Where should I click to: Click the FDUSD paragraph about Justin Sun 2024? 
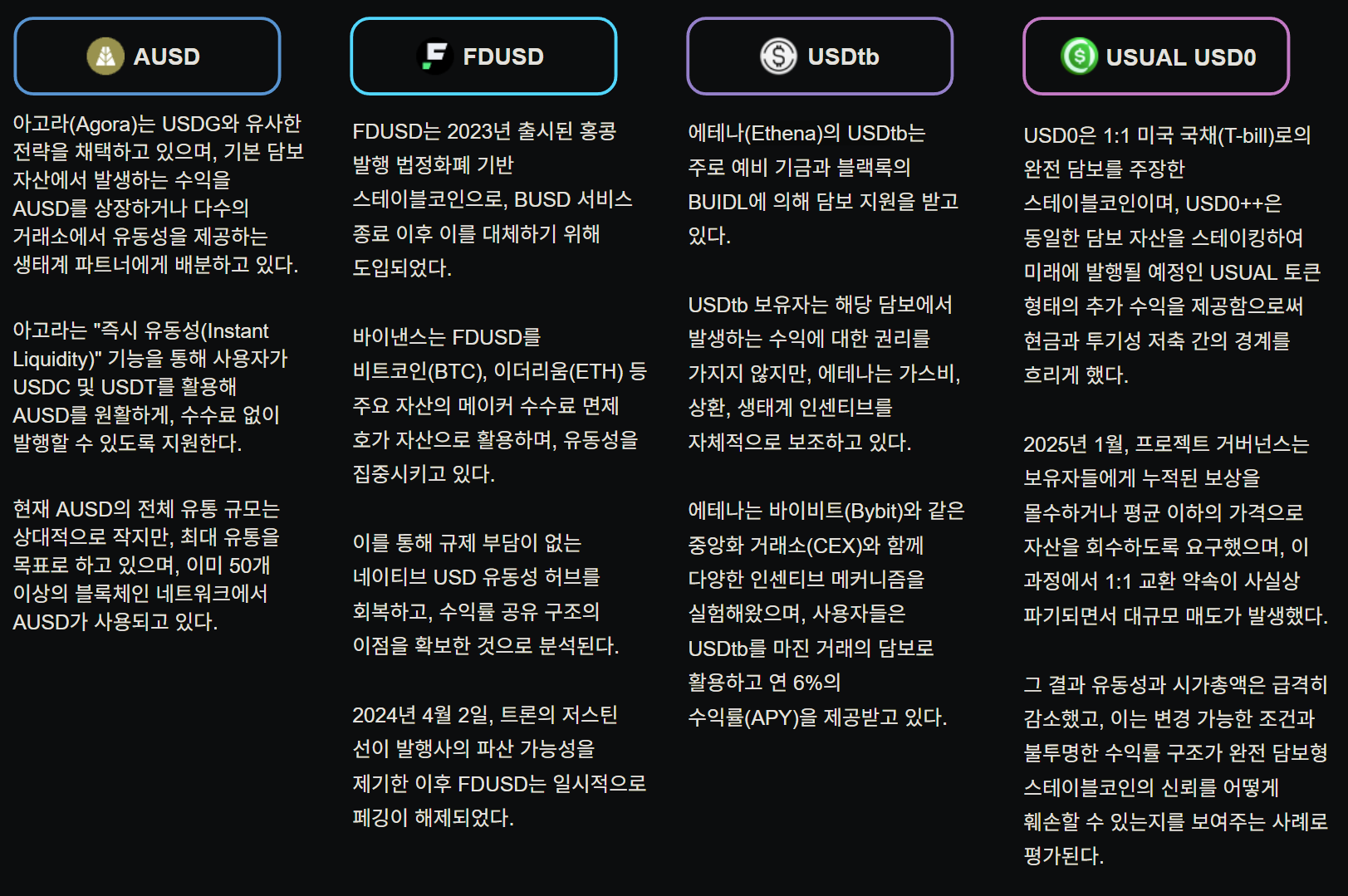click(499, 766)
